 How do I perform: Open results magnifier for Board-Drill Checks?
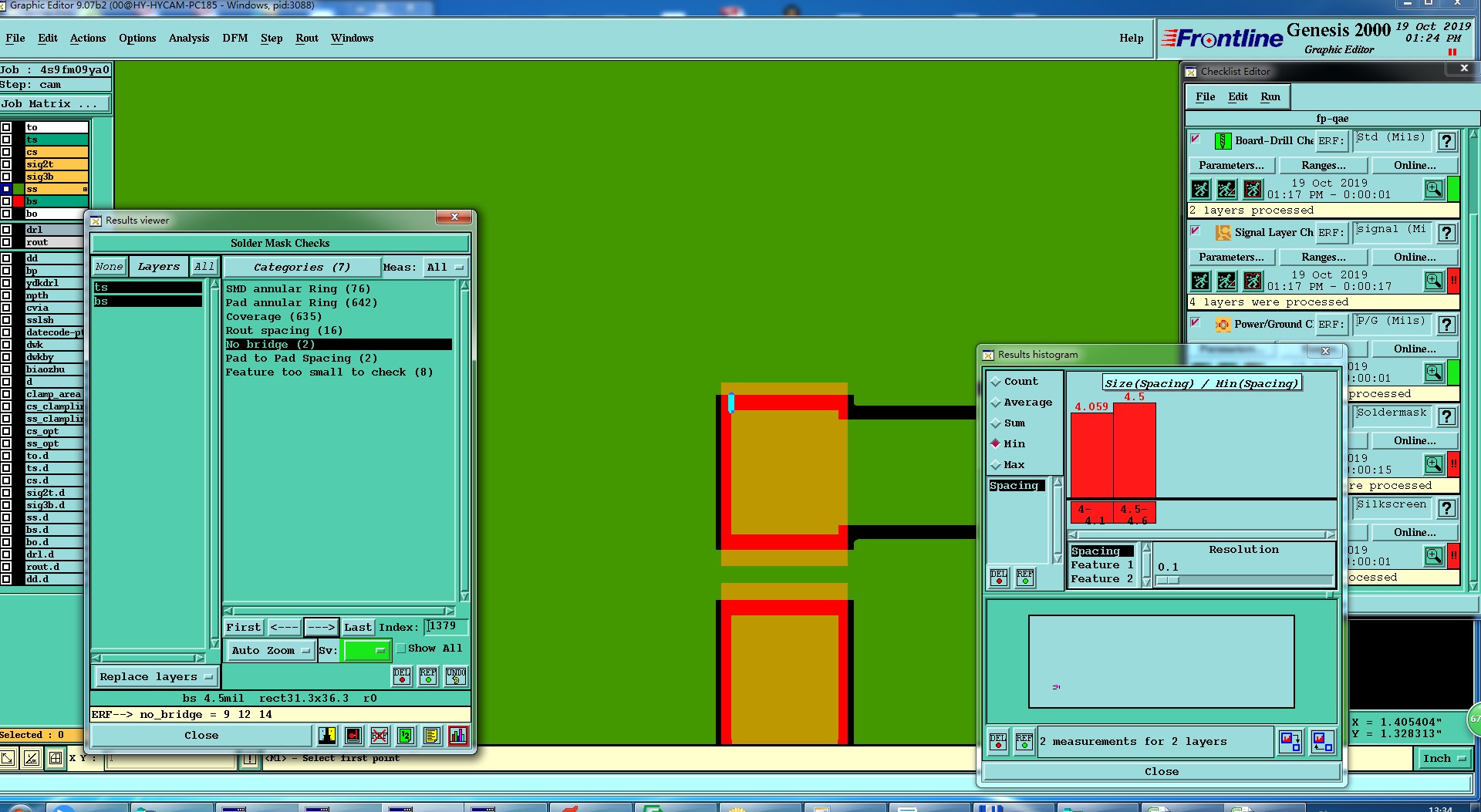1434,189
